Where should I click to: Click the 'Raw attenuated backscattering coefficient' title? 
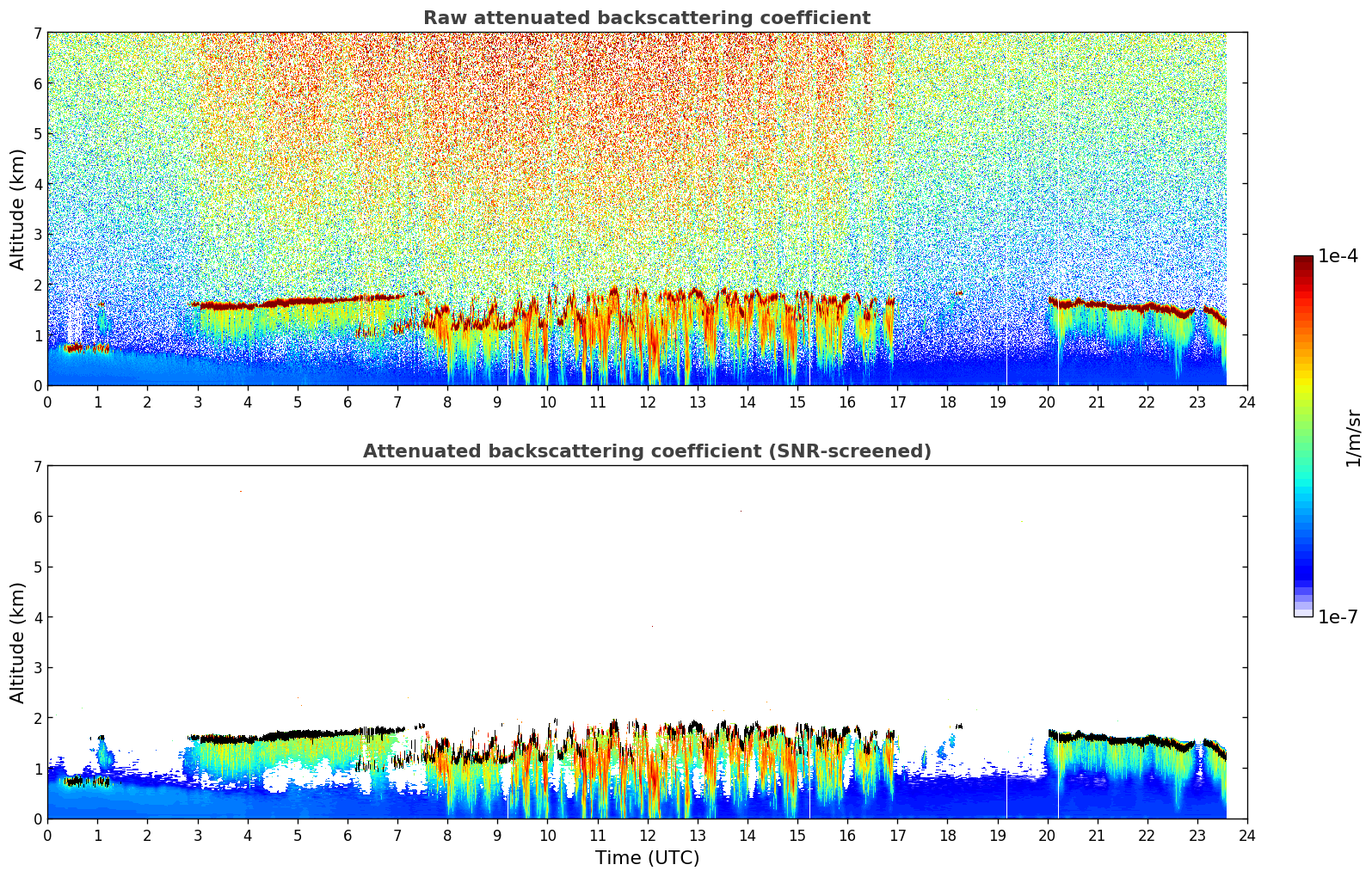click(x=646, y=18)
